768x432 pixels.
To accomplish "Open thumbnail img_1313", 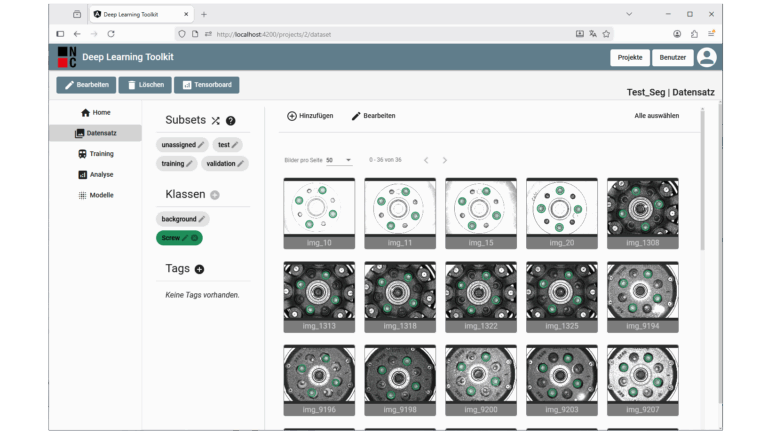I will click(319, 297).
